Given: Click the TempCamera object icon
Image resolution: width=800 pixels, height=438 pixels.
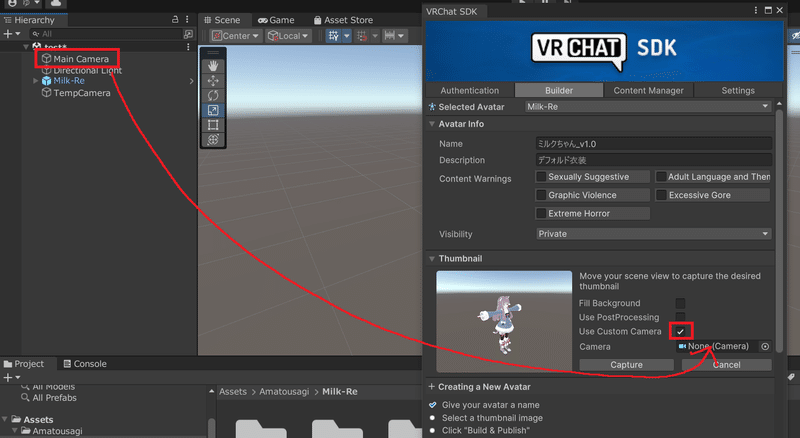Looking at the screenshot, I should pyautogui.click(x=46, y=93).
